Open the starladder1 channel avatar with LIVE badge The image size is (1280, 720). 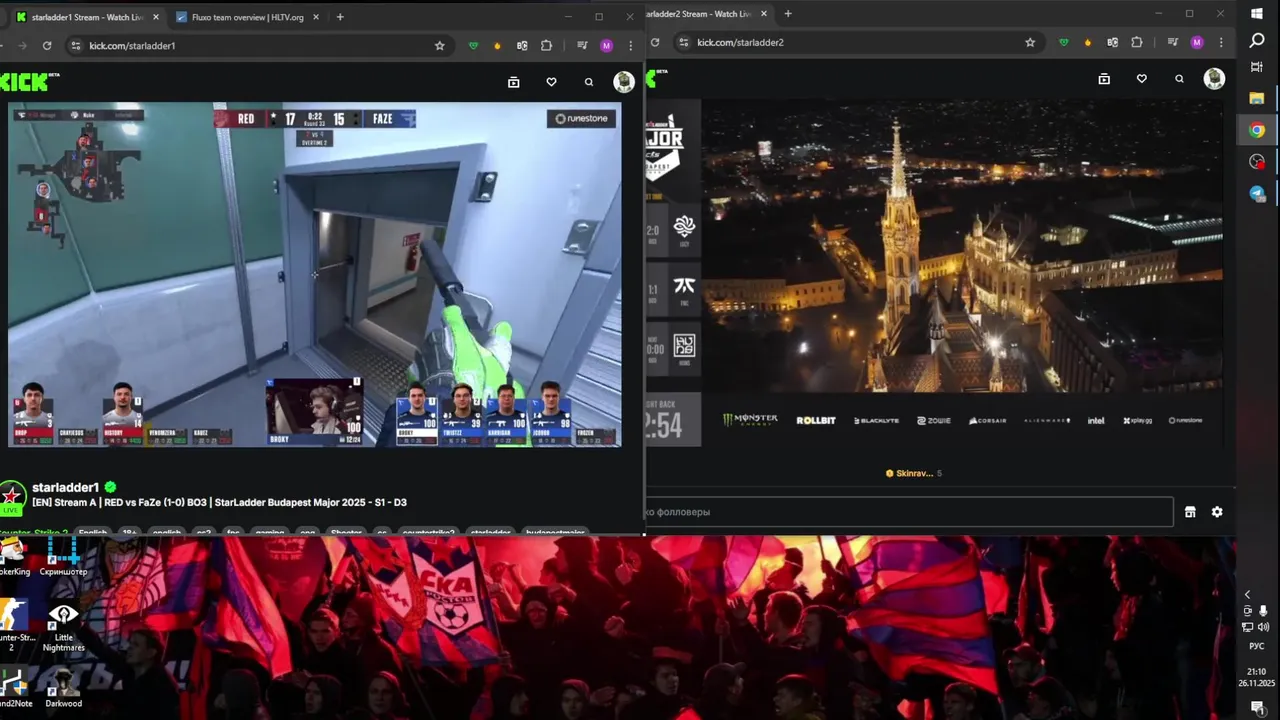click(12, 497)
